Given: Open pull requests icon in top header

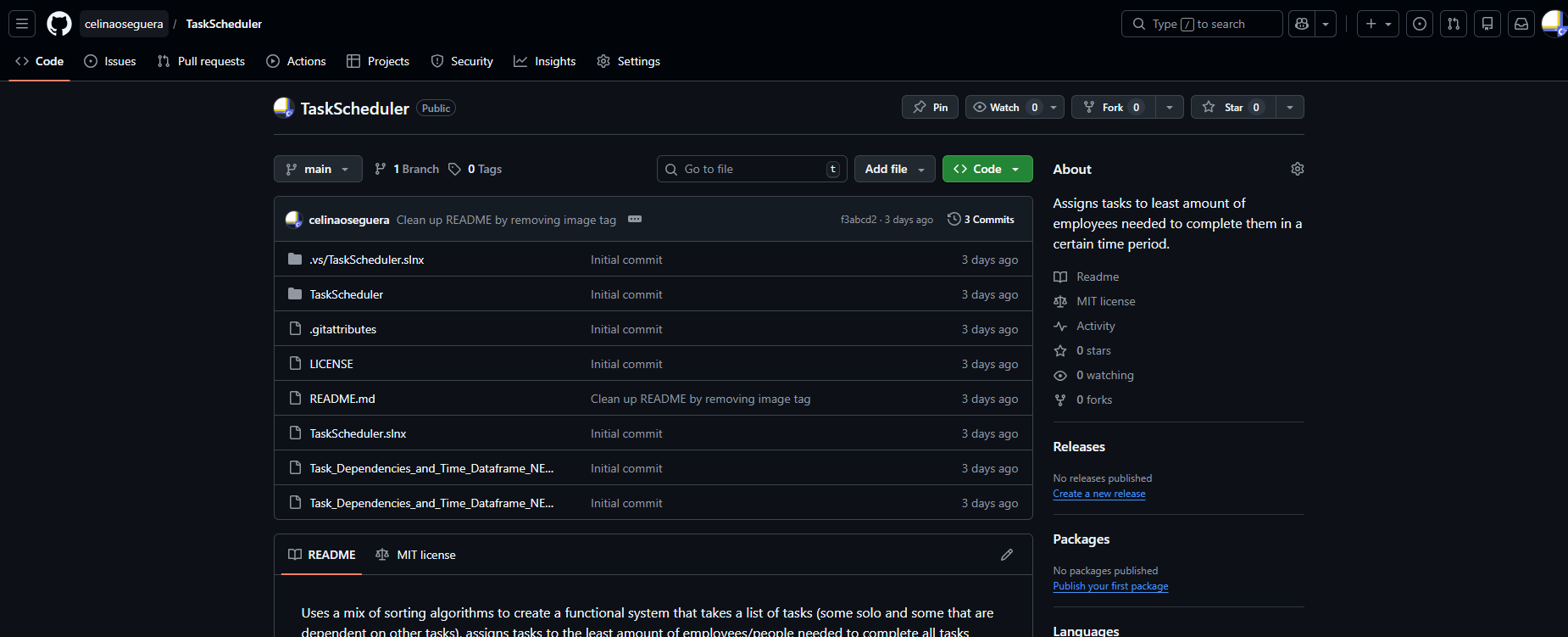Looking at the screenshot, I should tap(1454, 24).
